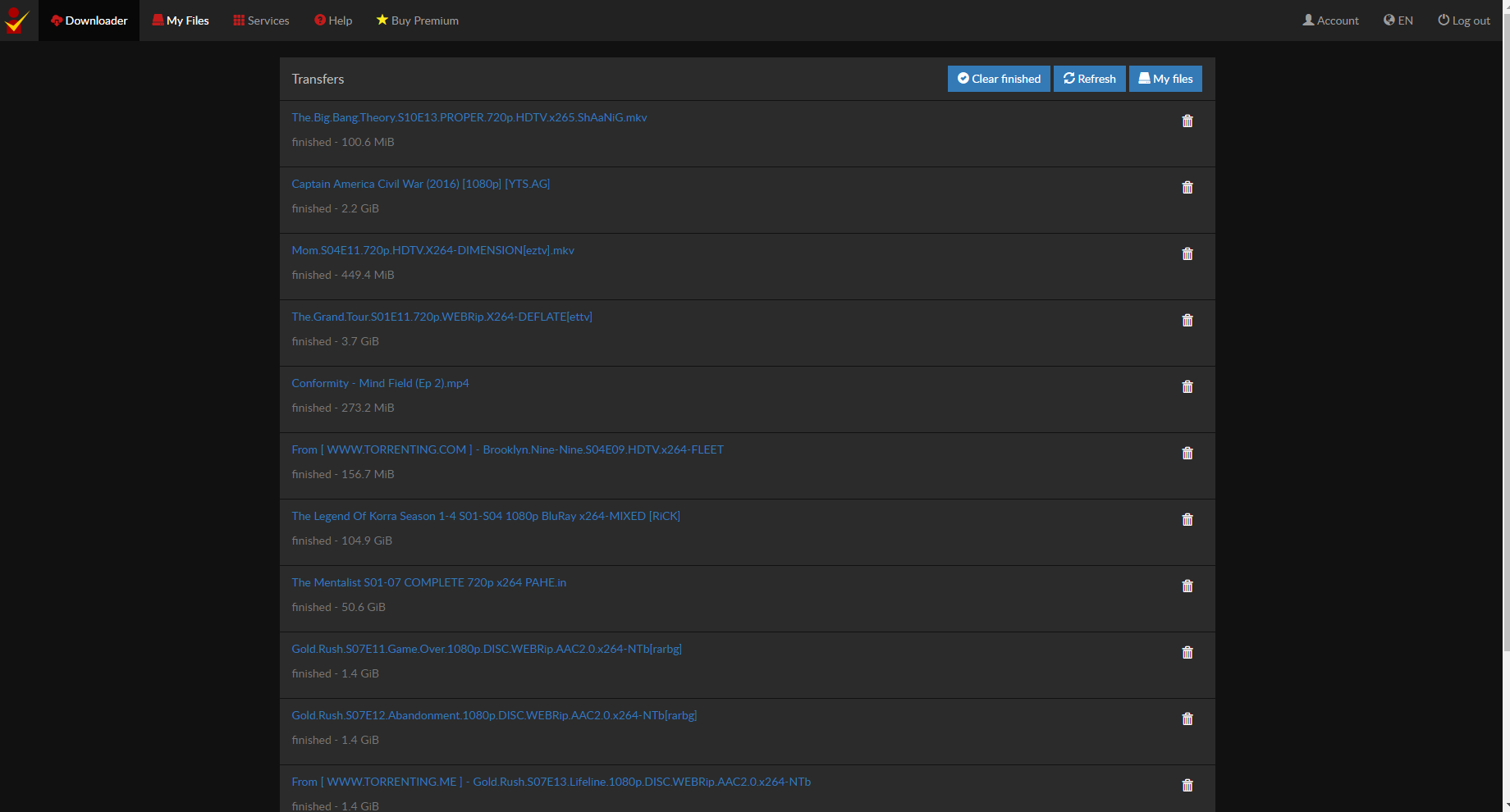Open Gold Rush S07E11 Game Over link
Screen dimensions: 1510x812
487,649
